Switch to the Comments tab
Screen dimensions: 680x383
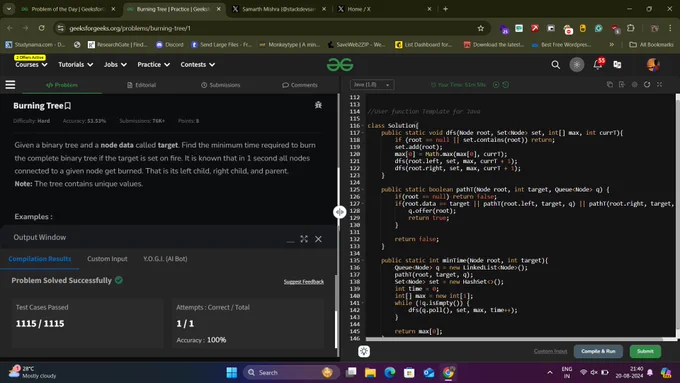click(300, 85)
